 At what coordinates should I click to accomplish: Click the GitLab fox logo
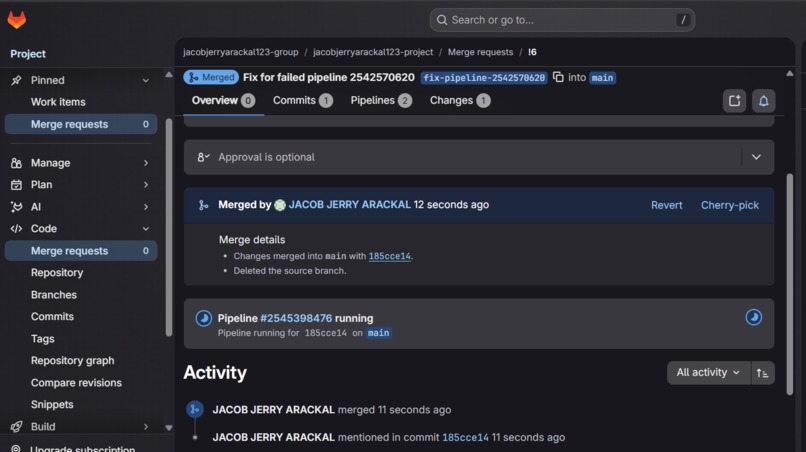pos(16,20)
